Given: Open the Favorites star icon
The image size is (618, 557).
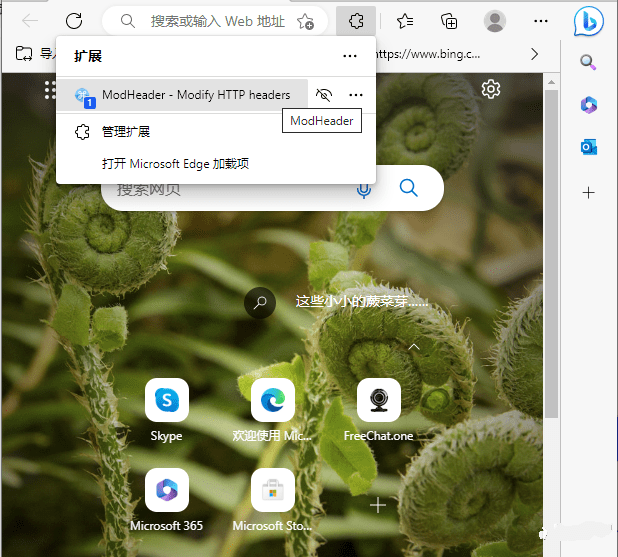Looking at the screenshot, I should [405, 21].
